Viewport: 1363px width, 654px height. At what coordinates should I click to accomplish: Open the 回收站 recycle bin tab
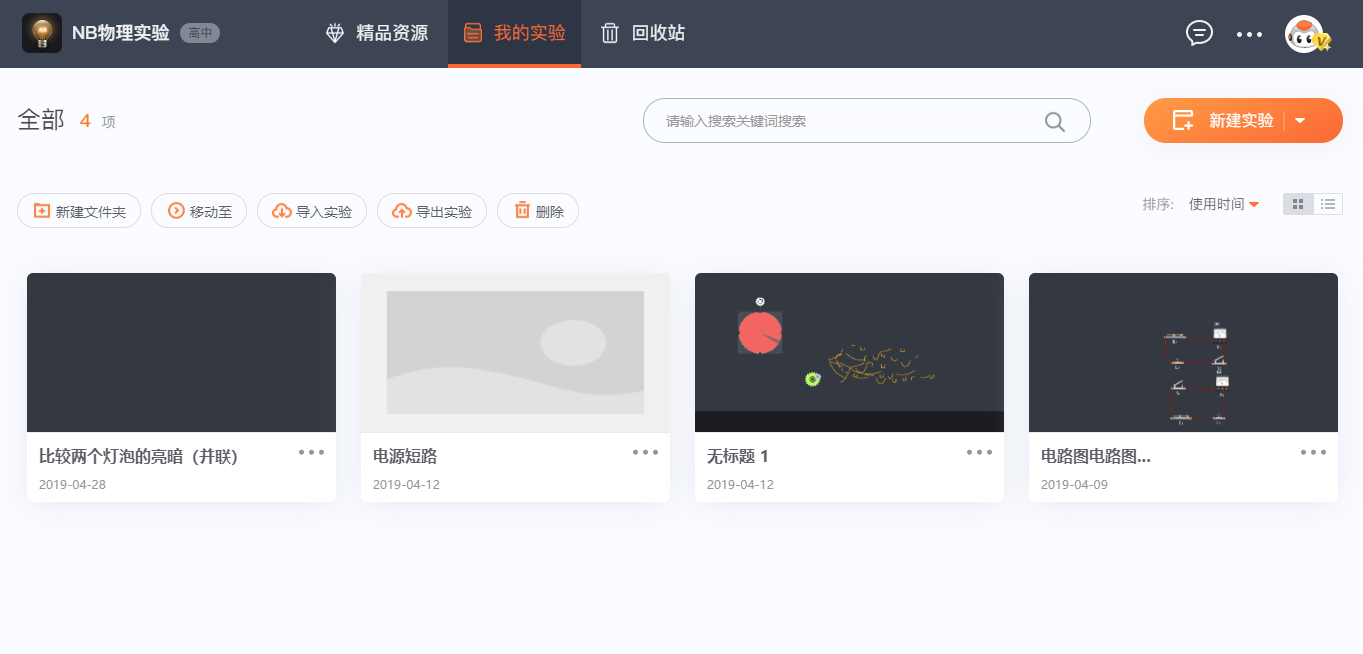click(643, 33)
